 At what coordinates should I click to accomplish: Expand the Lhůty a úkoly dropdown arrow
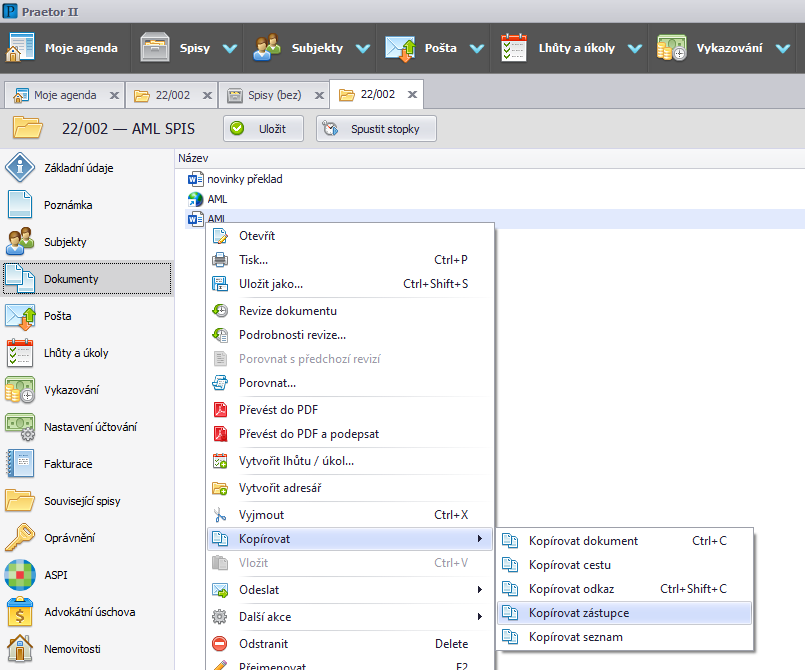(635, 48)
